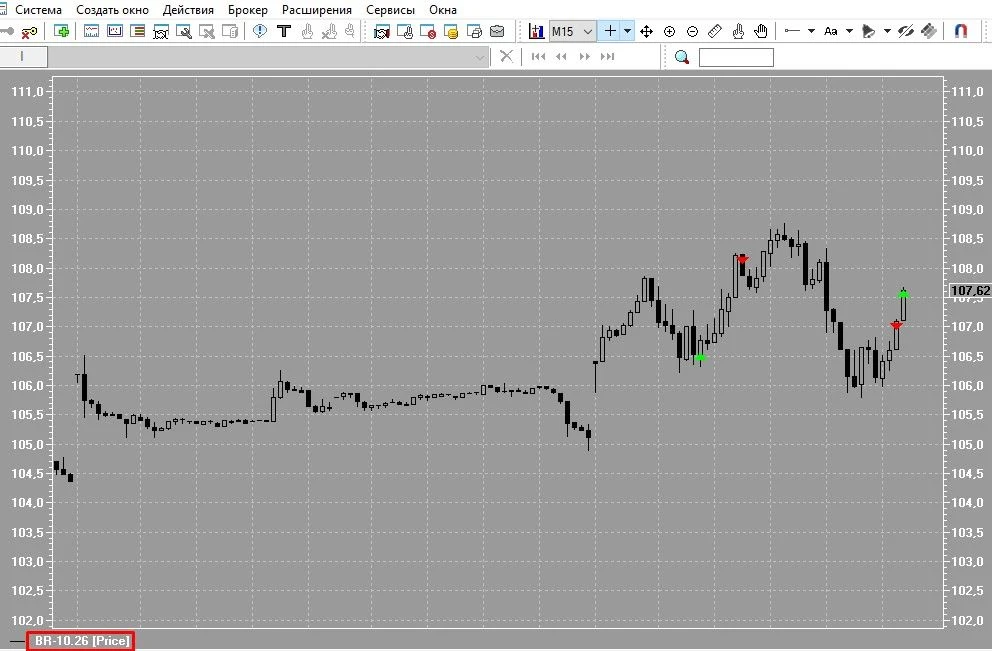
Task: Open the Окна menu
Action: point(443,10)
